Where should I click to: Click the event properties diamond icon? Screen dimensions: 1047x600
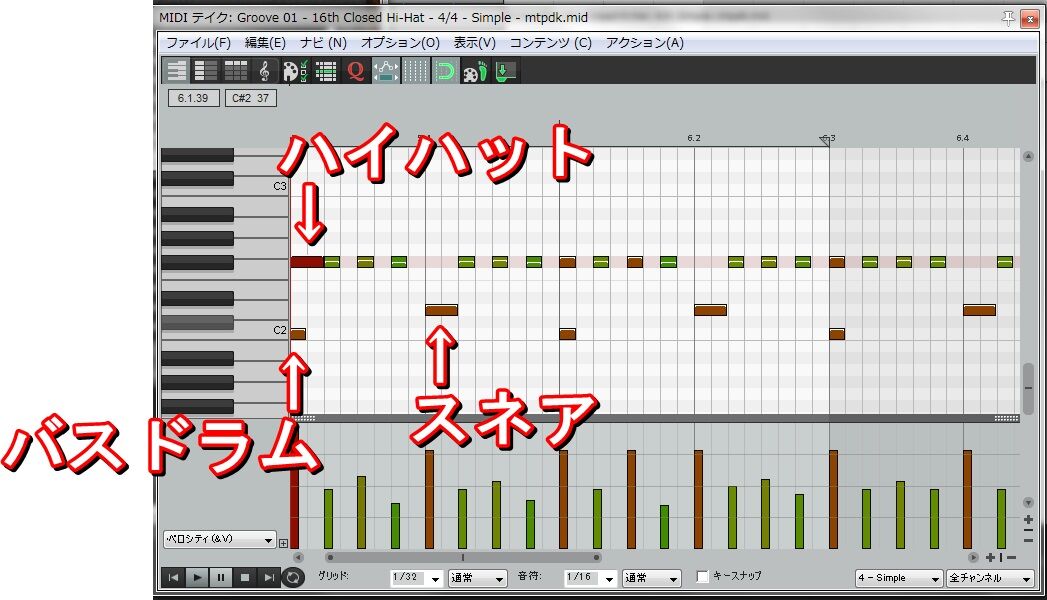385,69
